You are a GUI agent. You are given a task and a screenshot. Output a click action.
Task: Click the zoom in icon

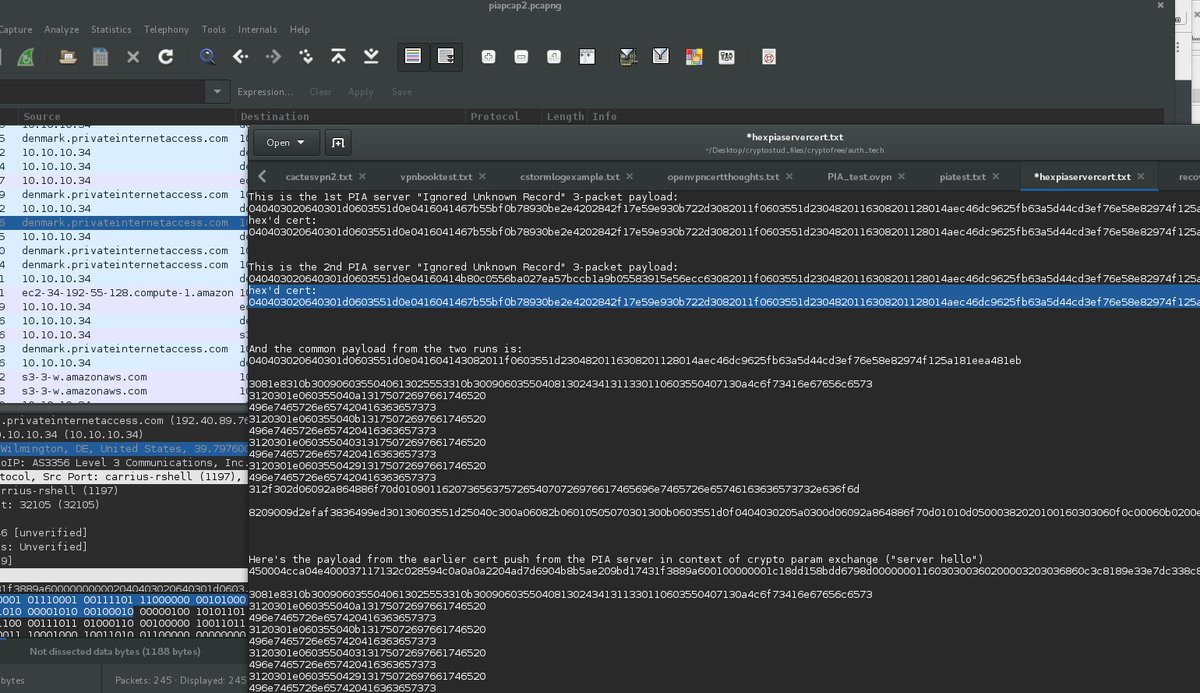(x=488, y=57)
